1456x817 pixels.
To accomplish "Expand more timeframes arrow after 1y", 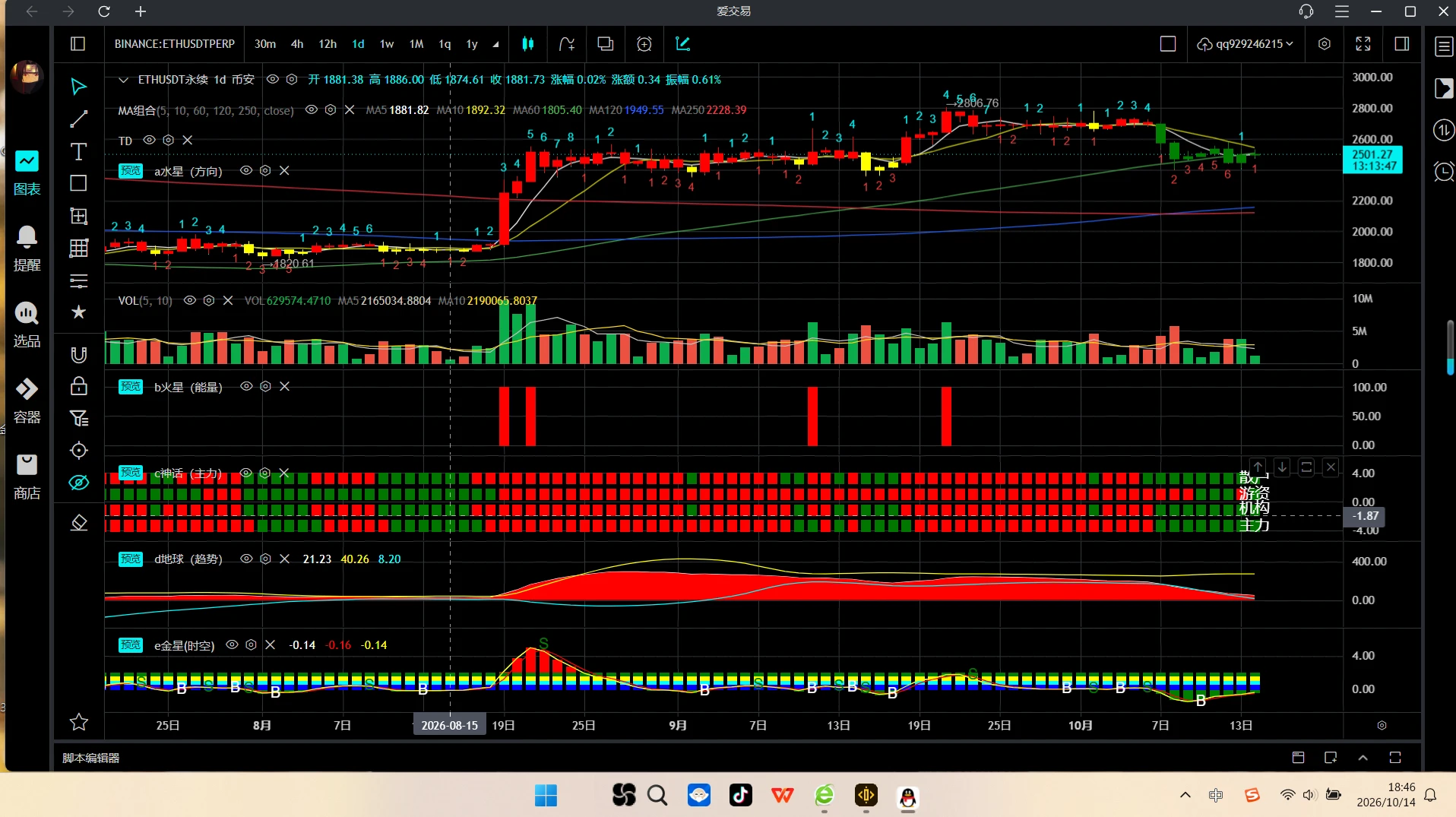I will pos(495,44).
